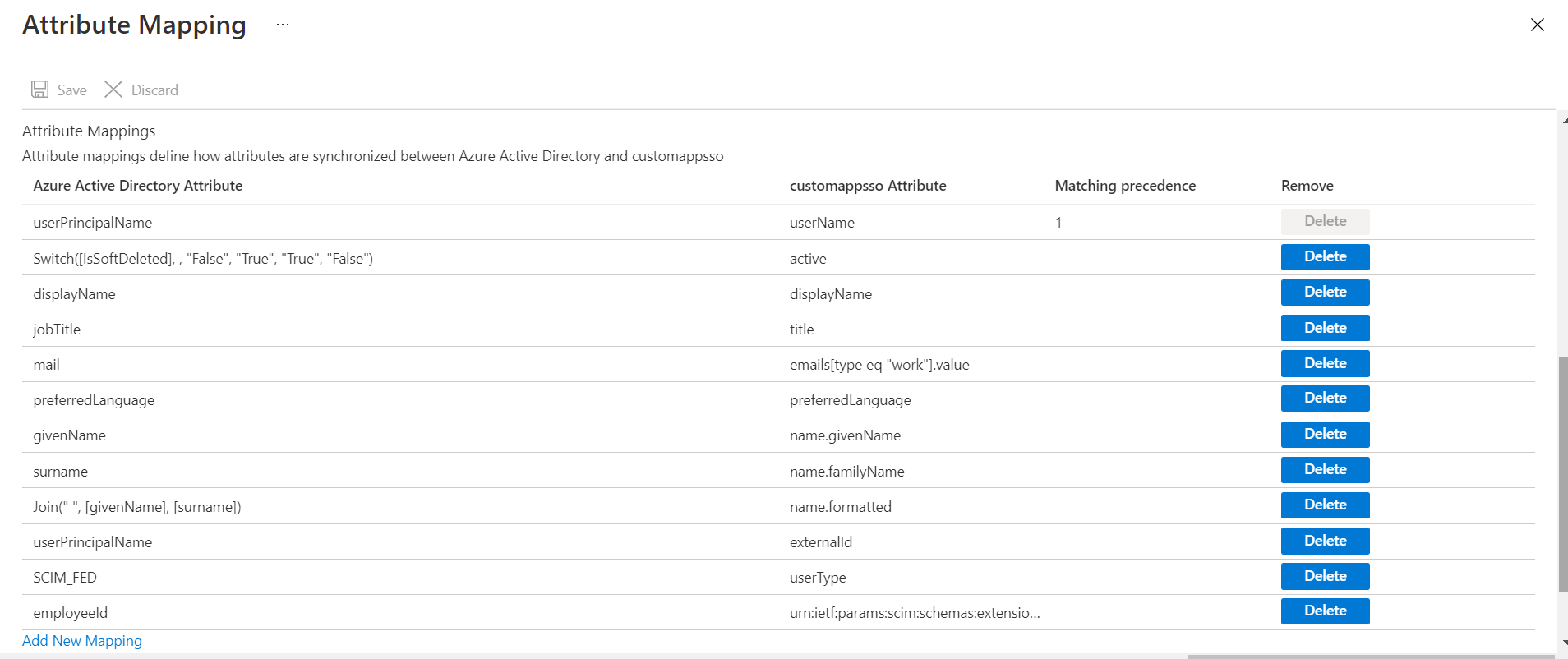Click customappsso Attribute column header

[x=868, y=186]
